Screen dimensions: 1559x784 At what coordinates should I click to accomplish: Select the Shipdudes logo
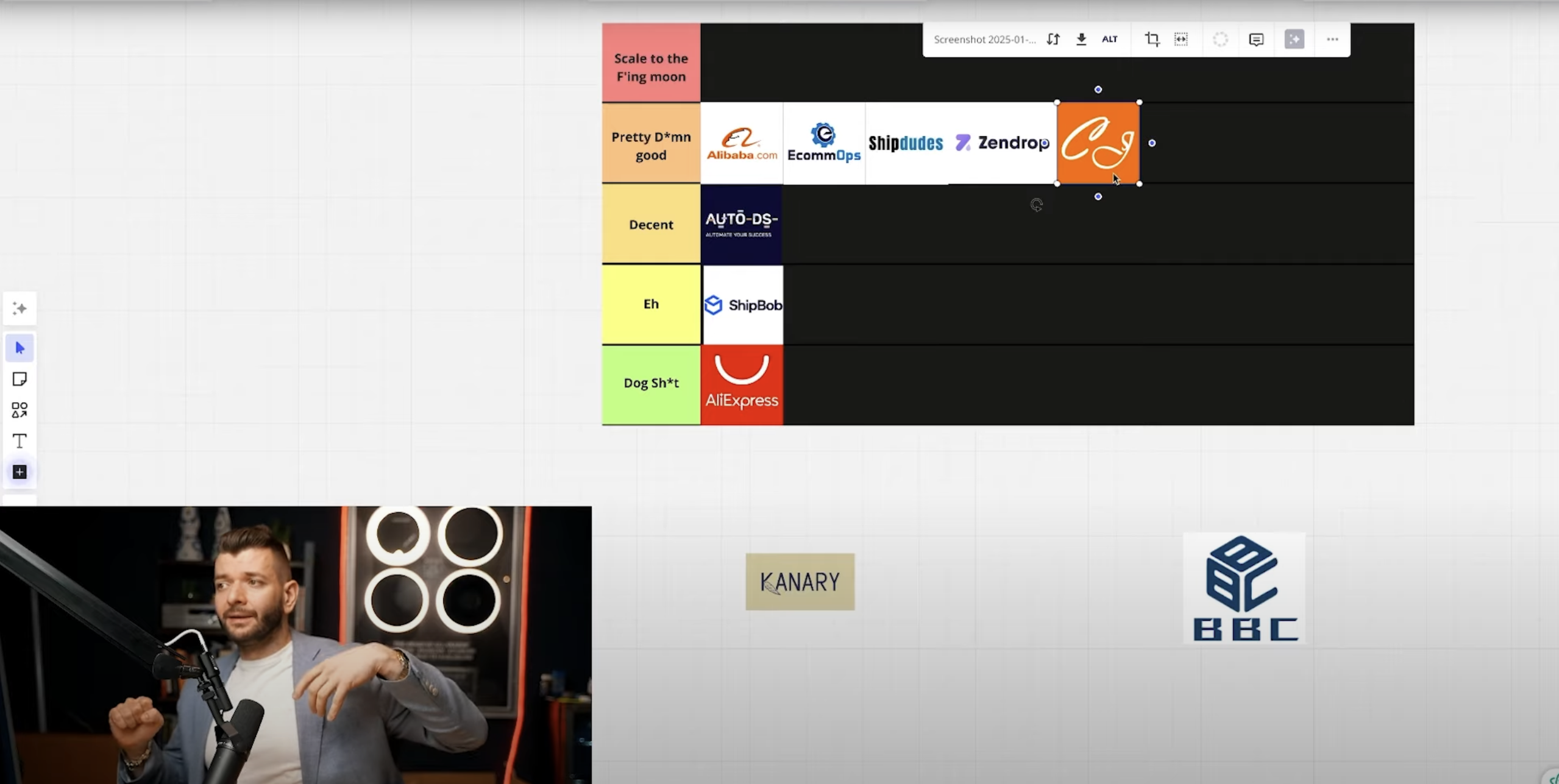coord(906,143)
